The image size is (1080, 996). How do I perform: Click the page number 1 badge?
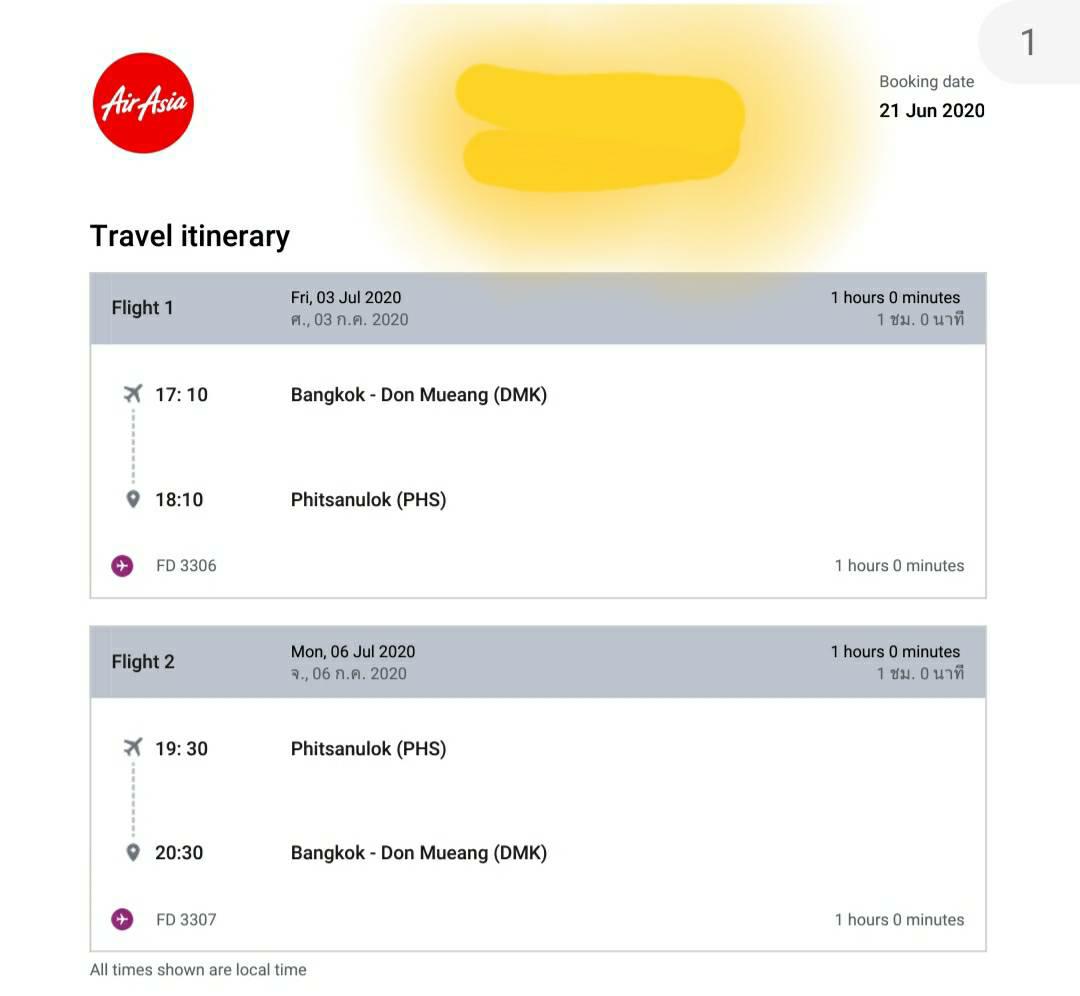pyautogui.click(x=1028, y=42)
